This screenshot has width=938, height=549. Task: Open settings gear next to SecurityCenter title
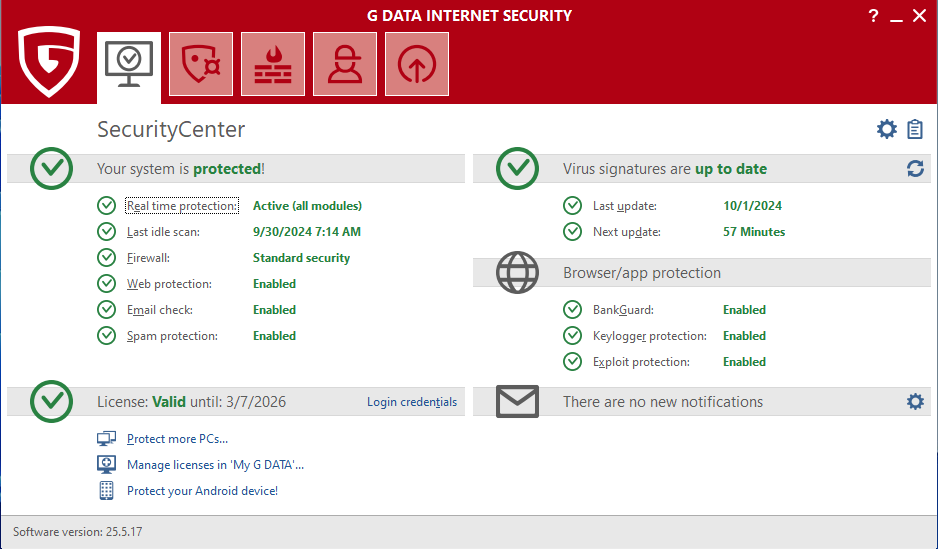(886, 129)
